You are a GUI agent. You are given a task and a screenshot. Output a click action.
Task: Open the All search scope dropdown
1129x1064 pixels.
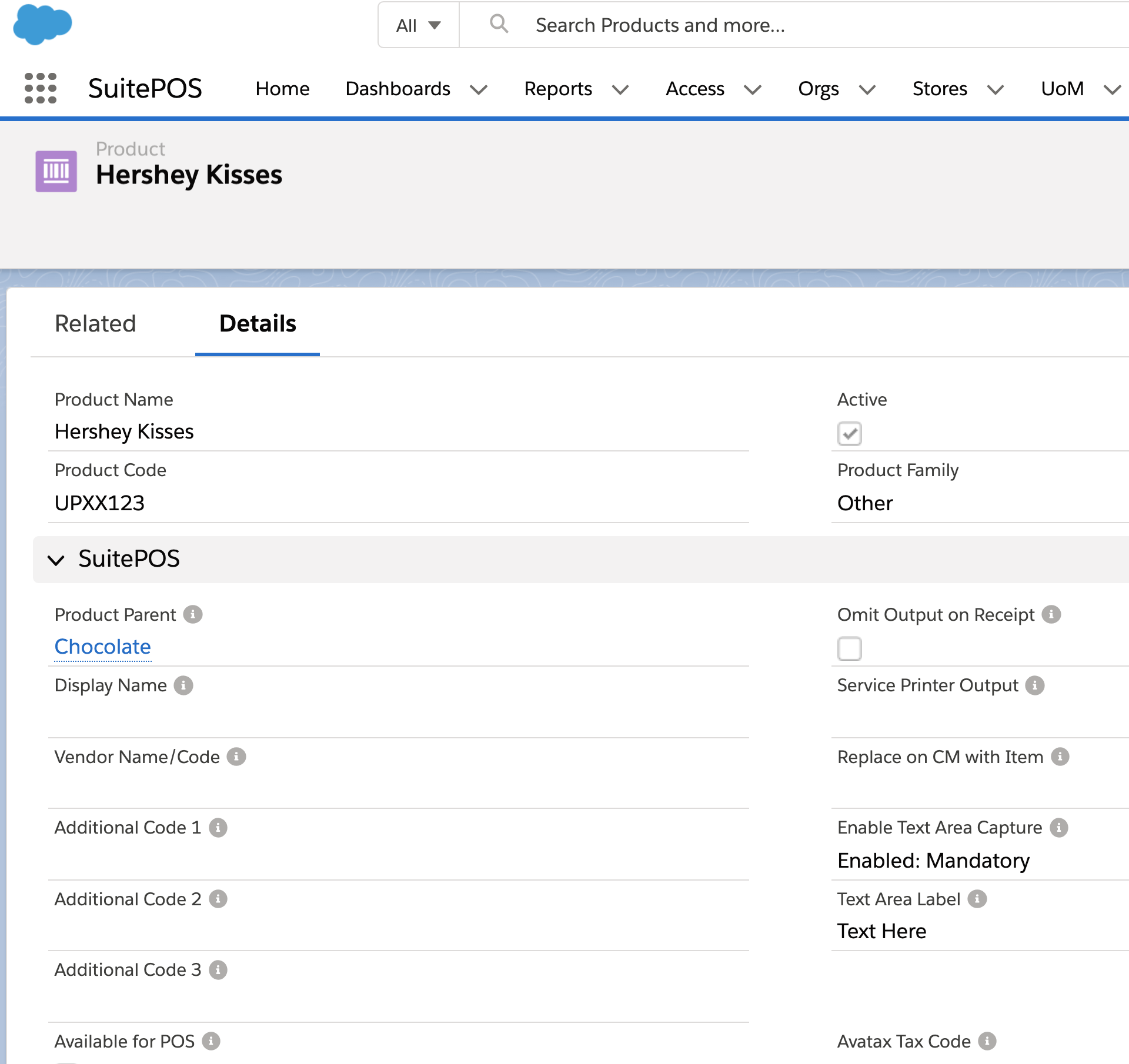click(x=418, y=25)
